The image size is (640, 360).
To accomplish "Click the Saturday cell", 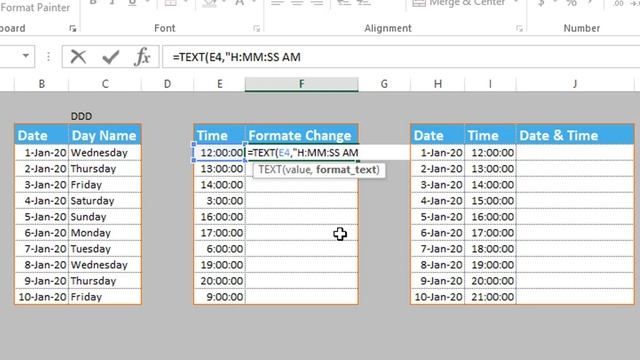I will pyautogui.click(x=105, y=201).
